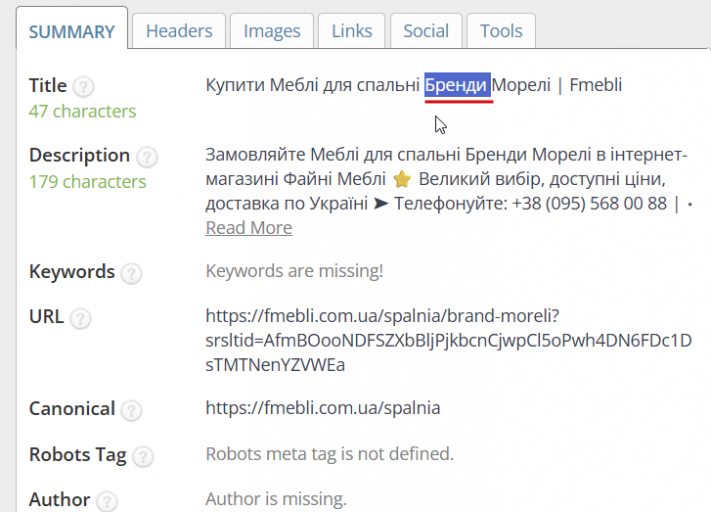This screenshot has width=711, height=512.
Task: Click the 'Keywords are missing!' message
Action: pyautogui.click(x=294, y=271)
